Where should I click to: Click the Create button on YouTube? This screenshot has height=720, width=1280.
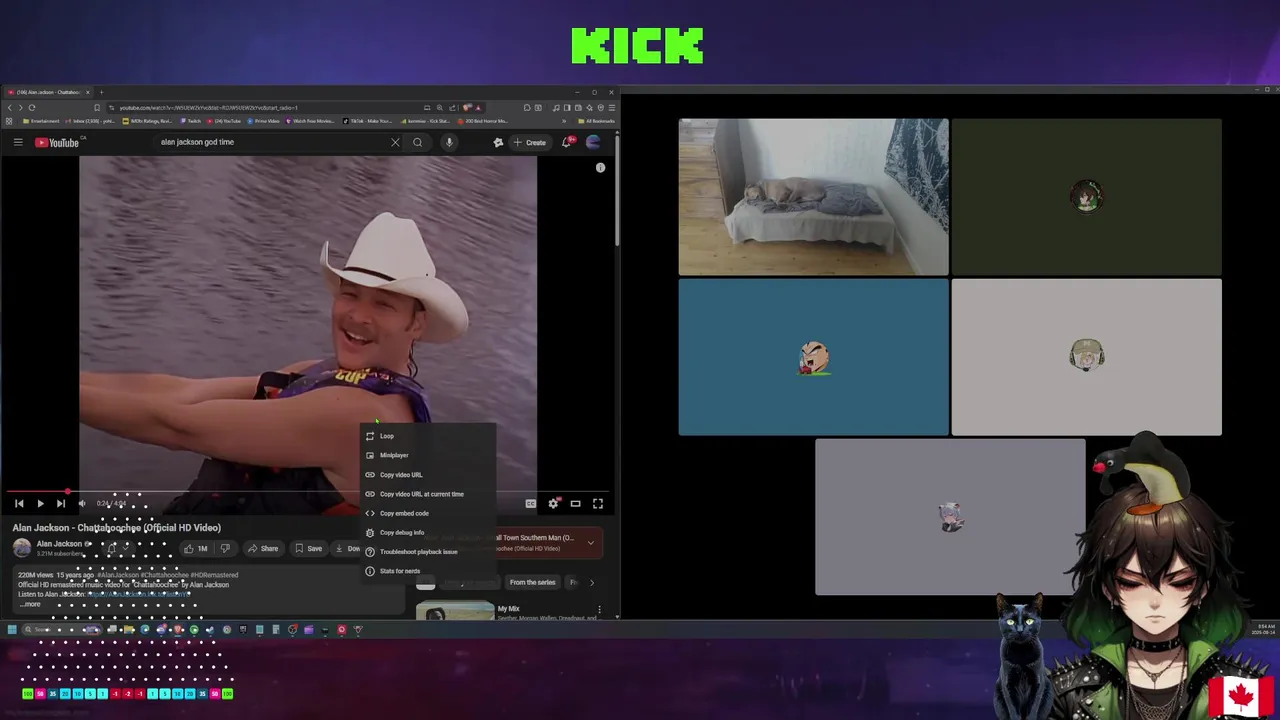[x=530, y=142]
